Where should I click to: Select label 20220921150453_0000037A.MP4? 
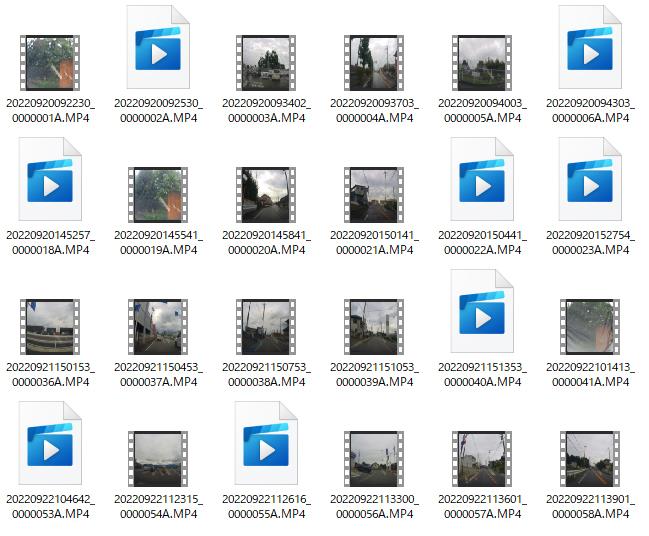(159, 375)
